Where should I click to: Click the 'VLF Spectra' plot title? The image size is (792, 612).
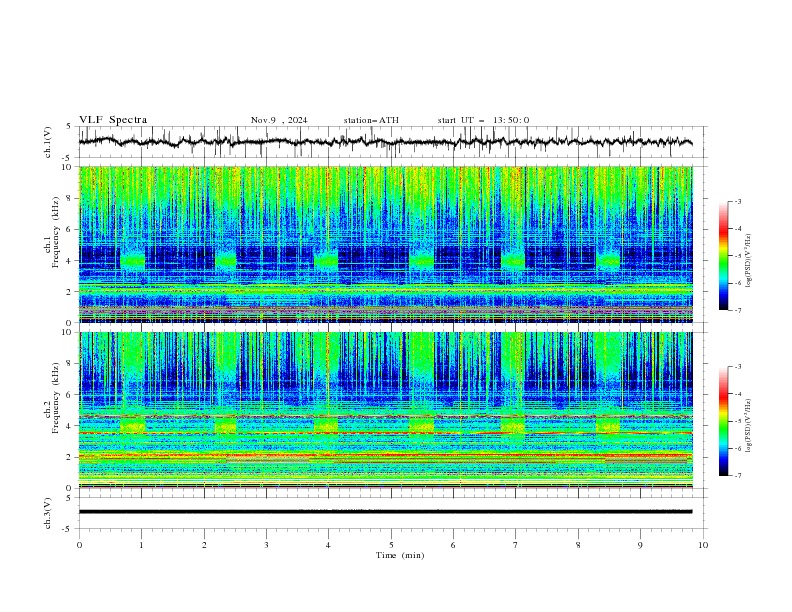(113, 120)
